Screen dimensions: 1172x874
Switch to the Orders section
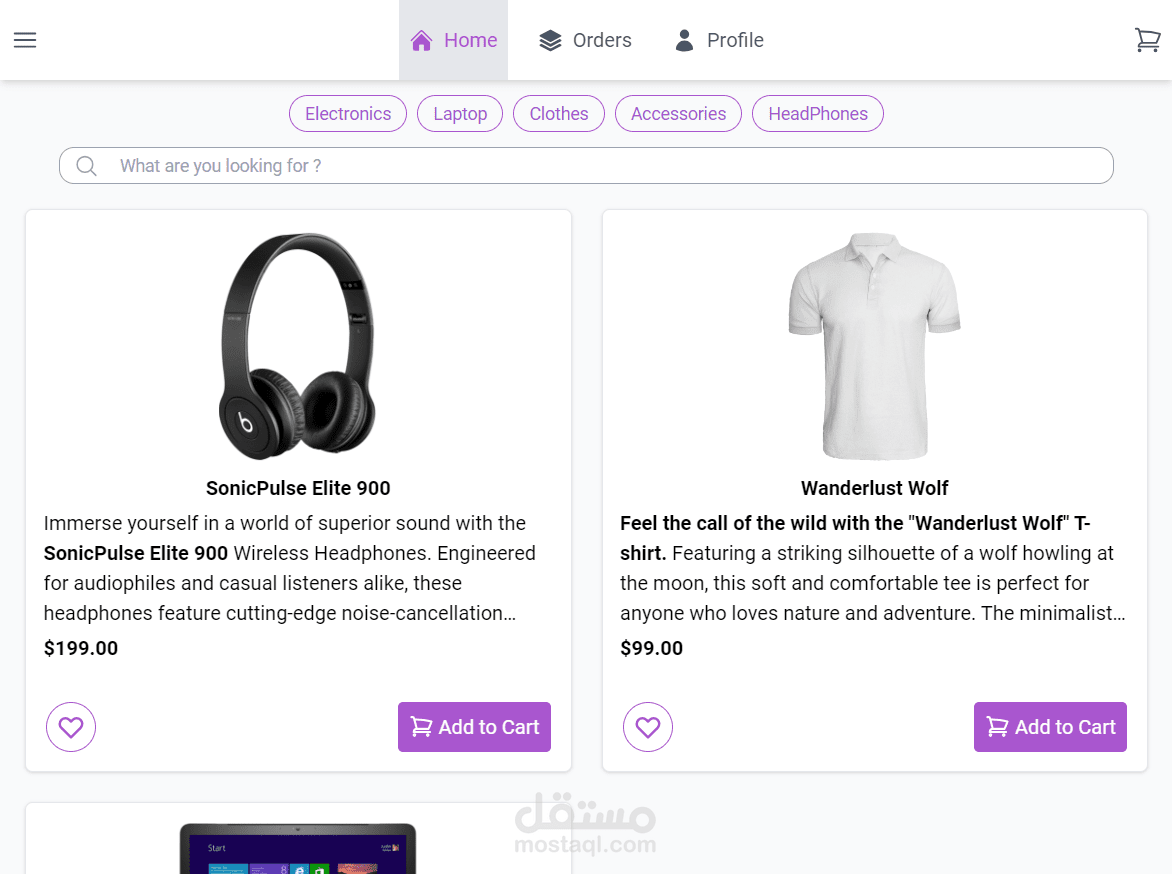584,40
